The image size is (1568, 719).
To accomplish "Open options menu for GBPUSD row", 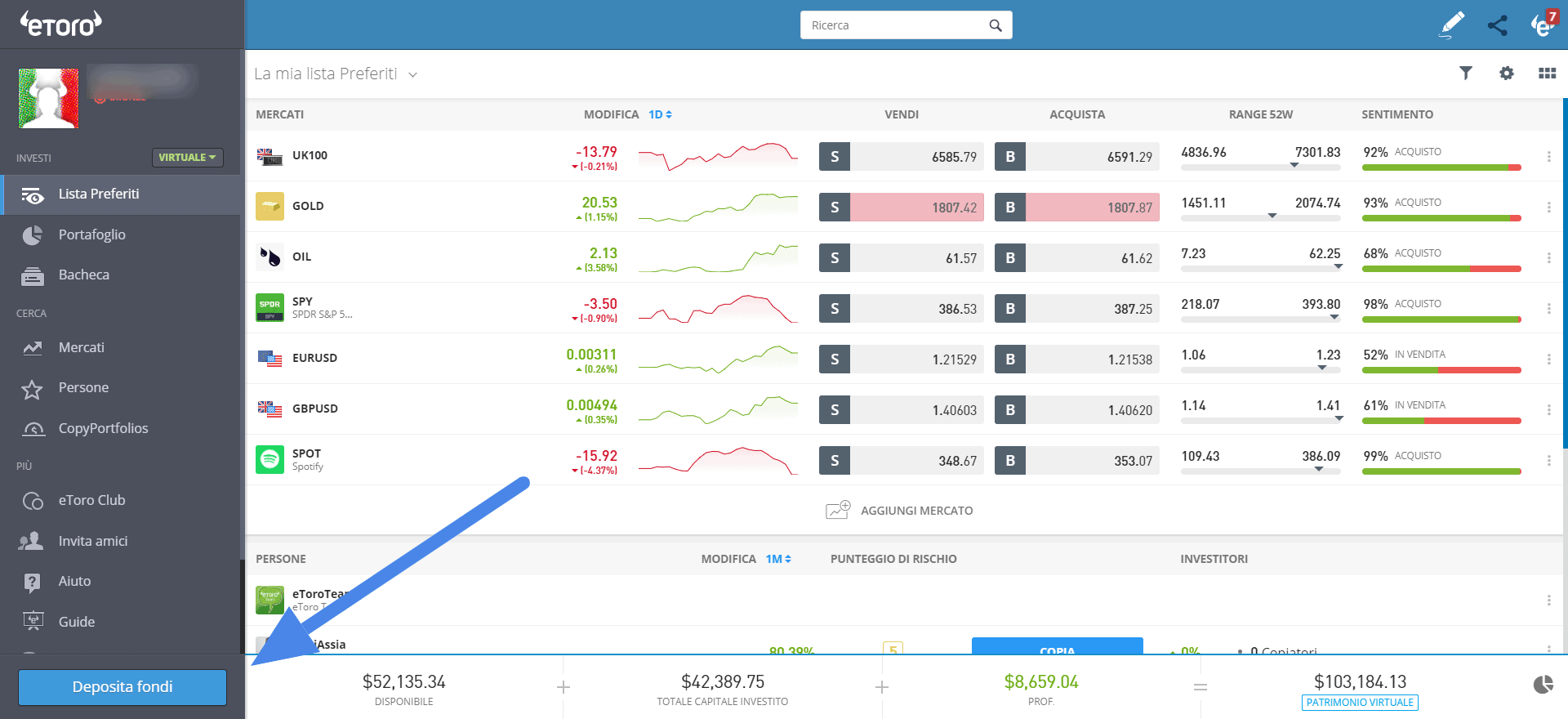I will [1548, 409].
